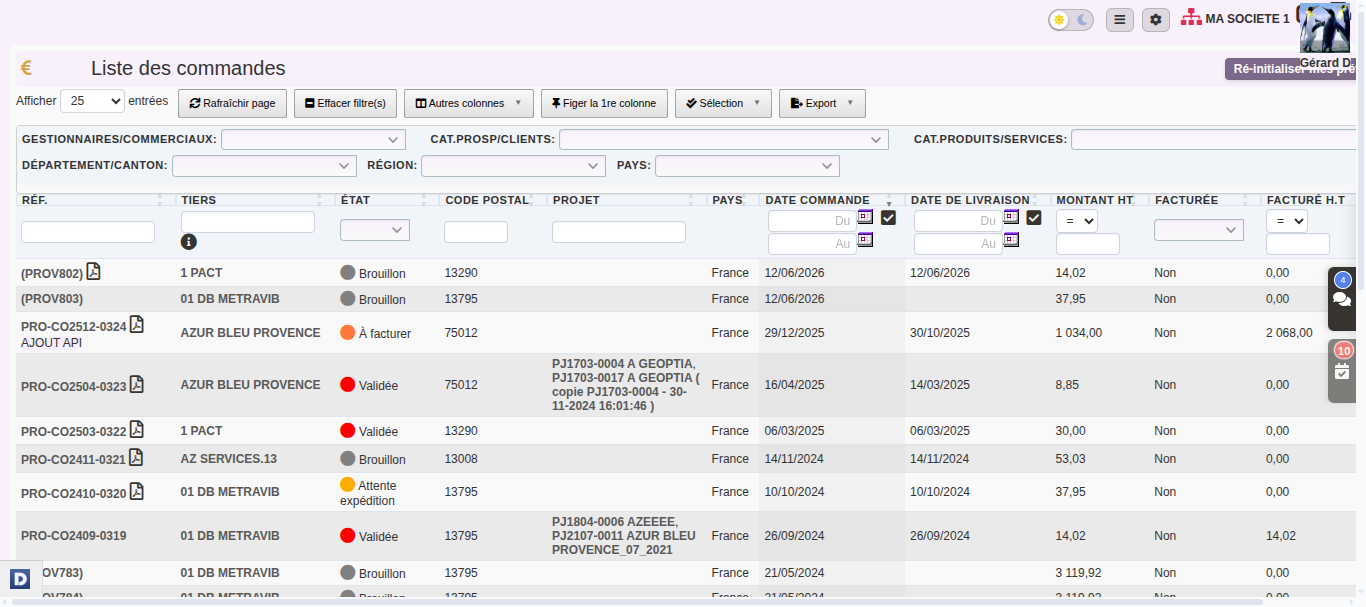Click the MA SOCIETE 1 organization icon
The width and height of the screenshot is (1366, 607).
tap(1191, 18)
